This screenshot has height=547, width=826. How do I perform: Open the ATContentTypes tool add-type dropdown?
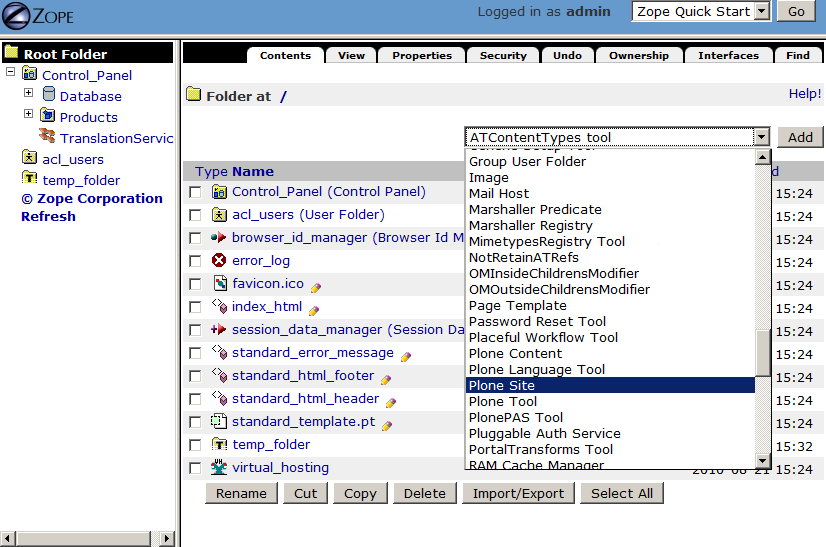(617, 138)
